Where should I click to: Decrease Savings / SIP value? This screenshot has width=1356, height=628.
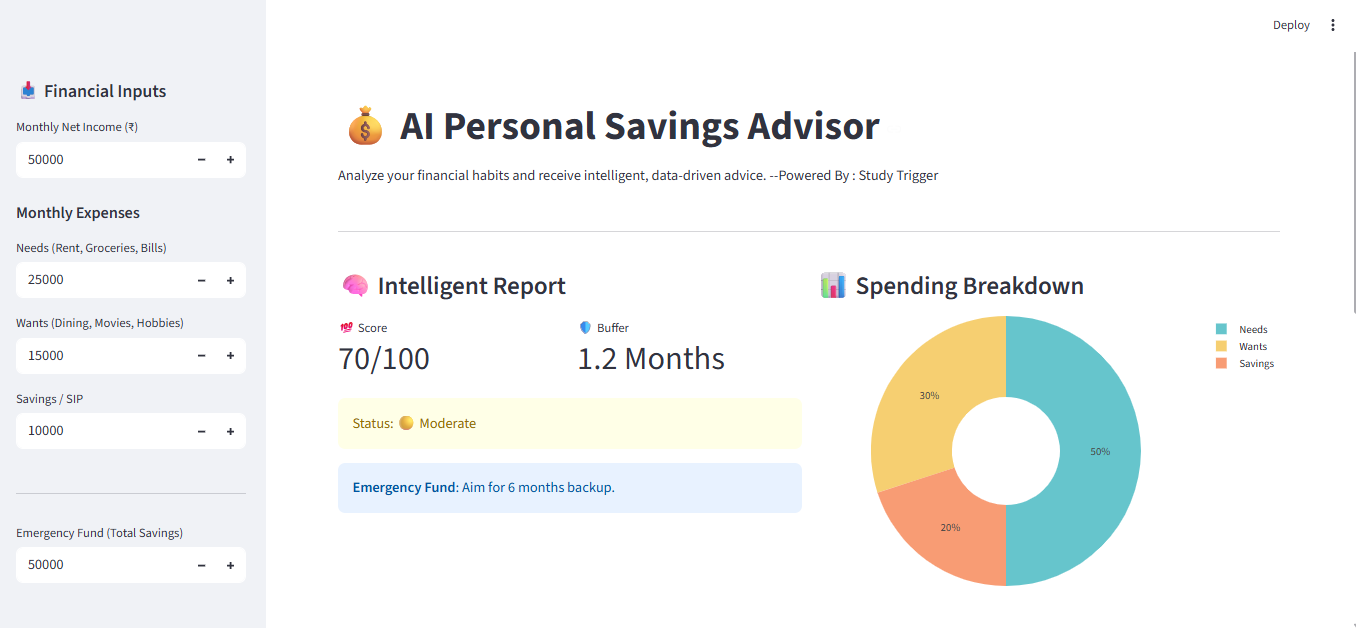pyautogui.click(x=201, y=431)
